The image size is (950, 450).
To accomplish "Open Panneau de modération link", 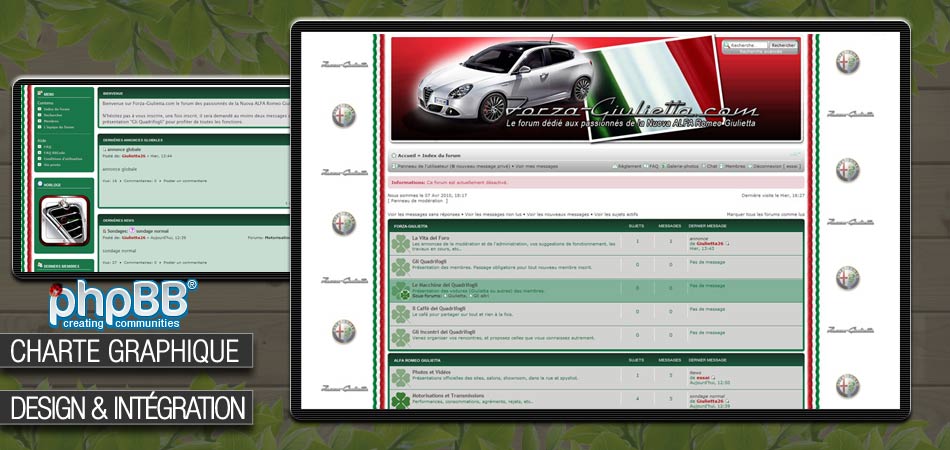I will click(418, 200).
